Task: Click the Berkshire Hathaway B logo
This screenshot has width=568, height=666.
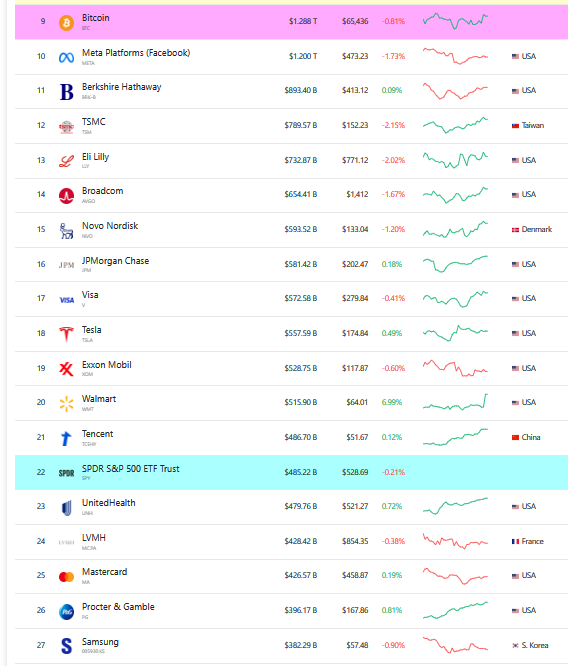Action: 66,92
